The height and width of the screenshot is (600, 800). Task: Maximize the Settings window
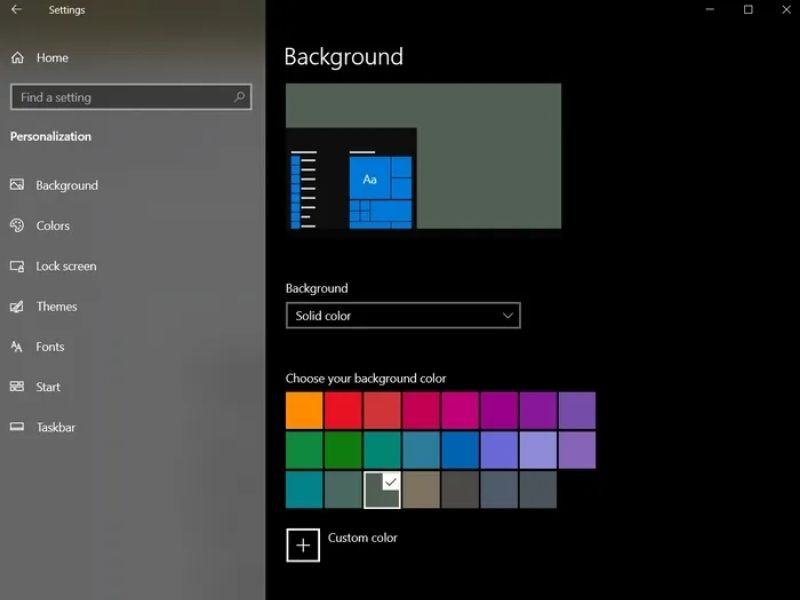(x=748, y=9)
